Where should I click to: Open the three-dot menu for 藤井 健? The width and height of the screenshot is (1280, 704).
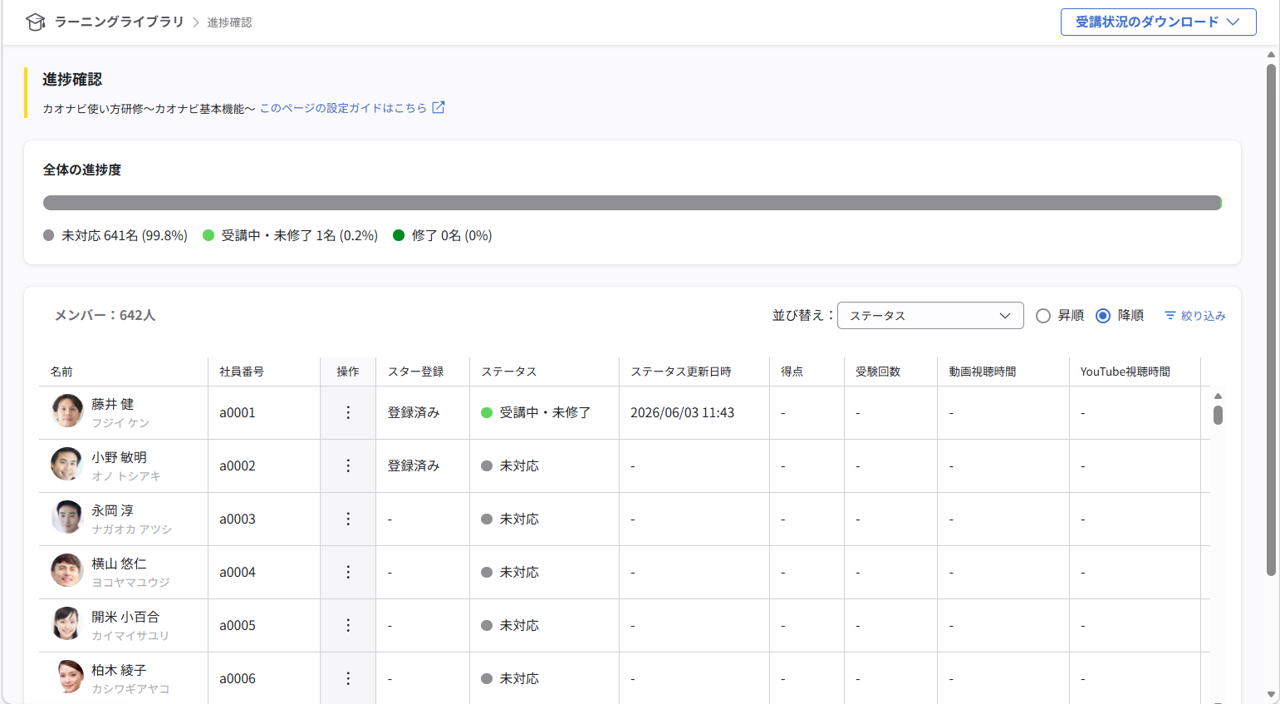point(348,413)
